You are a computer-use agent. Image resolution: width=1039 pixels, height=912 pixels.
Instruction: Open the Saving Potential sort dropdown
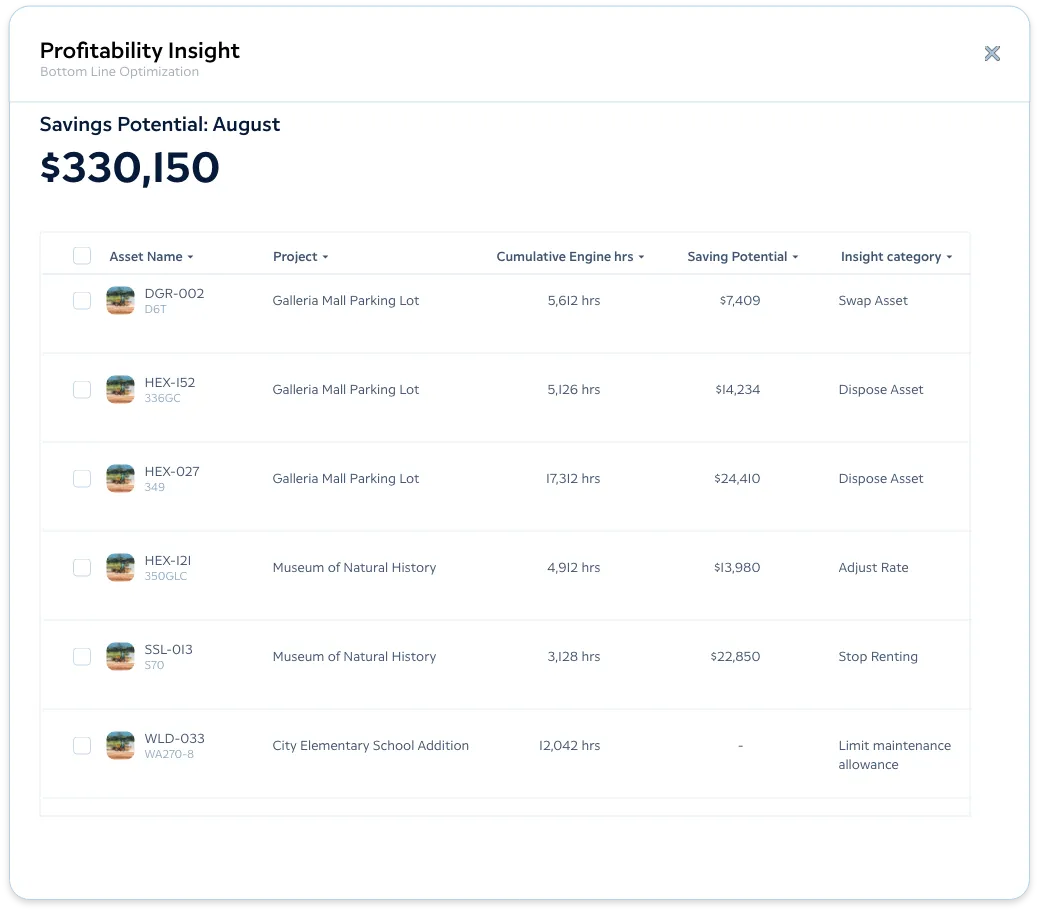[795, 256]
